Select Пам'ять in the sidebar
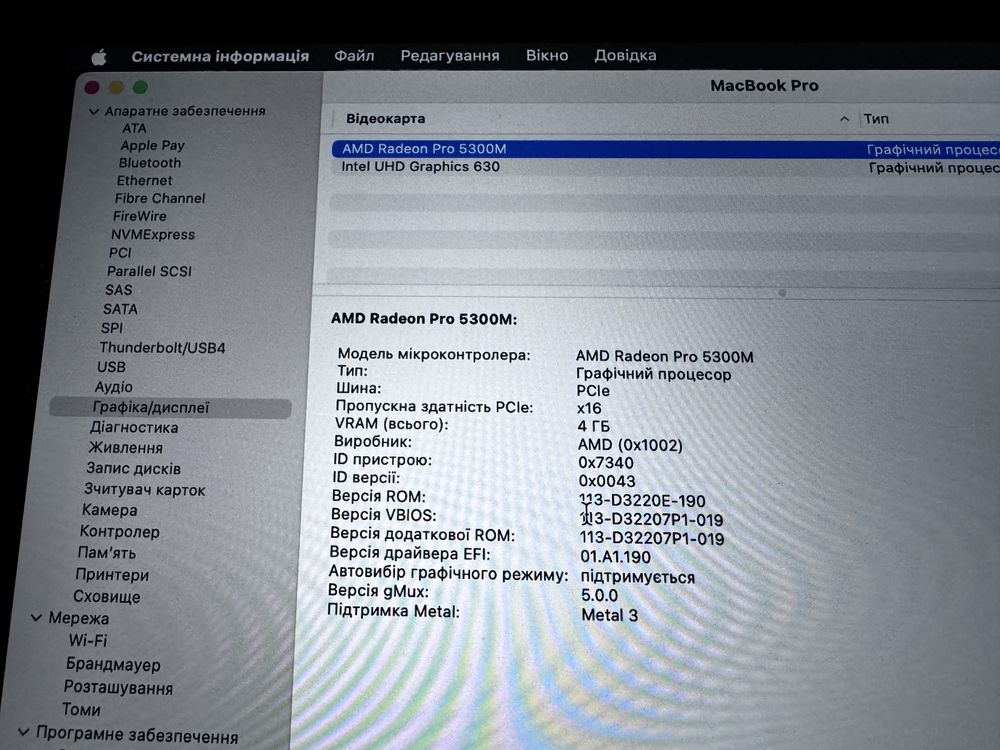Image resolution: width=1000 pixels, height=750 pixels. 107,553
